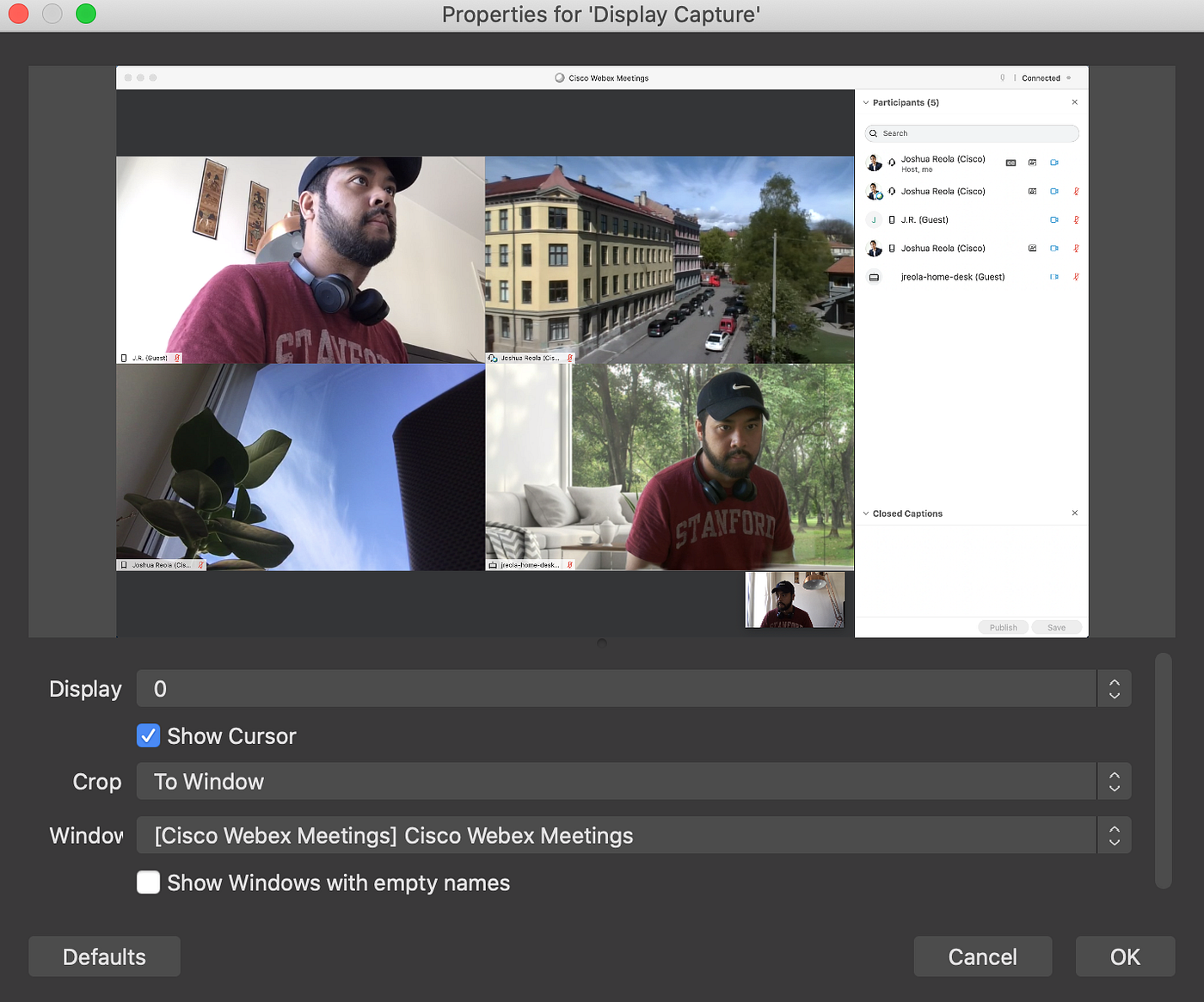Collapse the Participants (5) section chevron

(866, 102)
